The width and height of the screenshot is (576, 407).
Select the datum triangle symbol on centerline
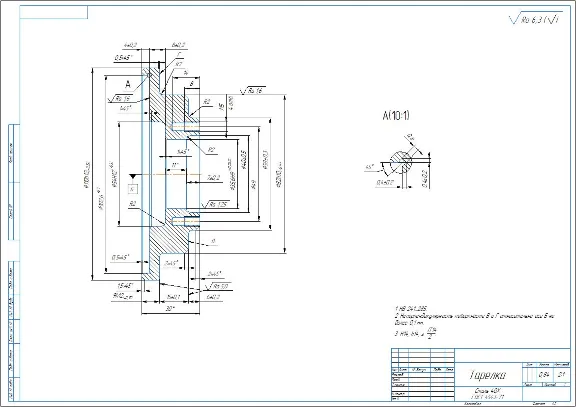(132, 177)
